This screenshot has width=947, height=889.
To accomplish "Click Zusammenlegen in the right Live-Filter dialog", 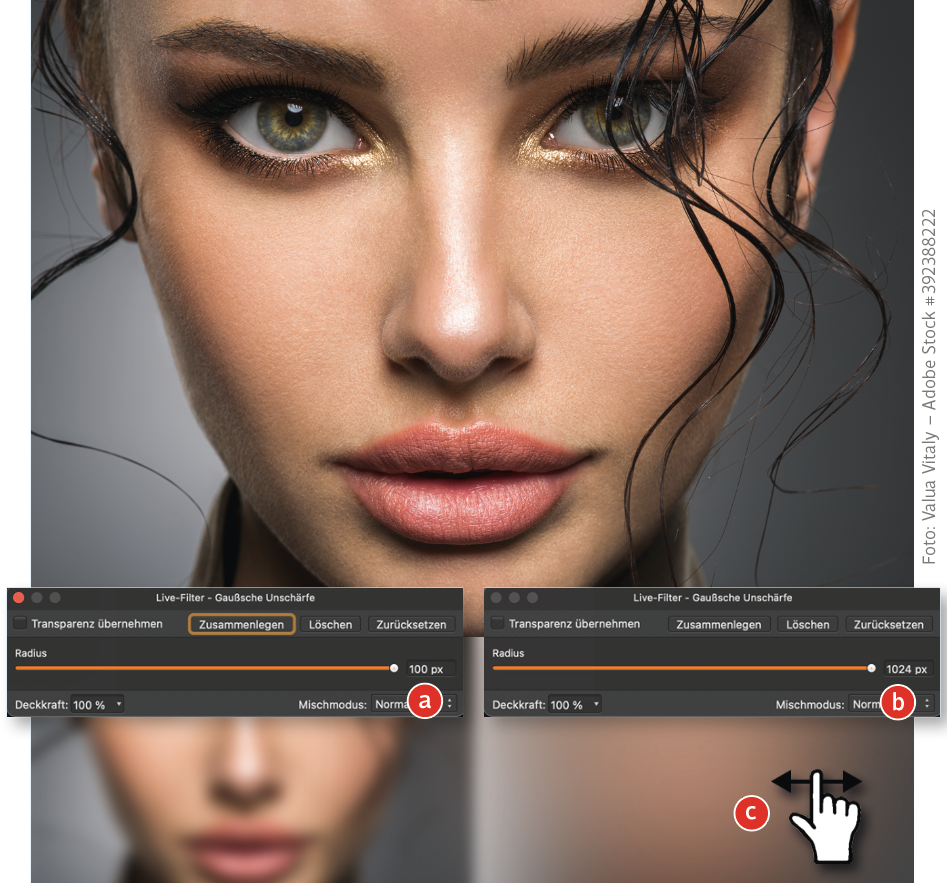I will tap(719, 624).
